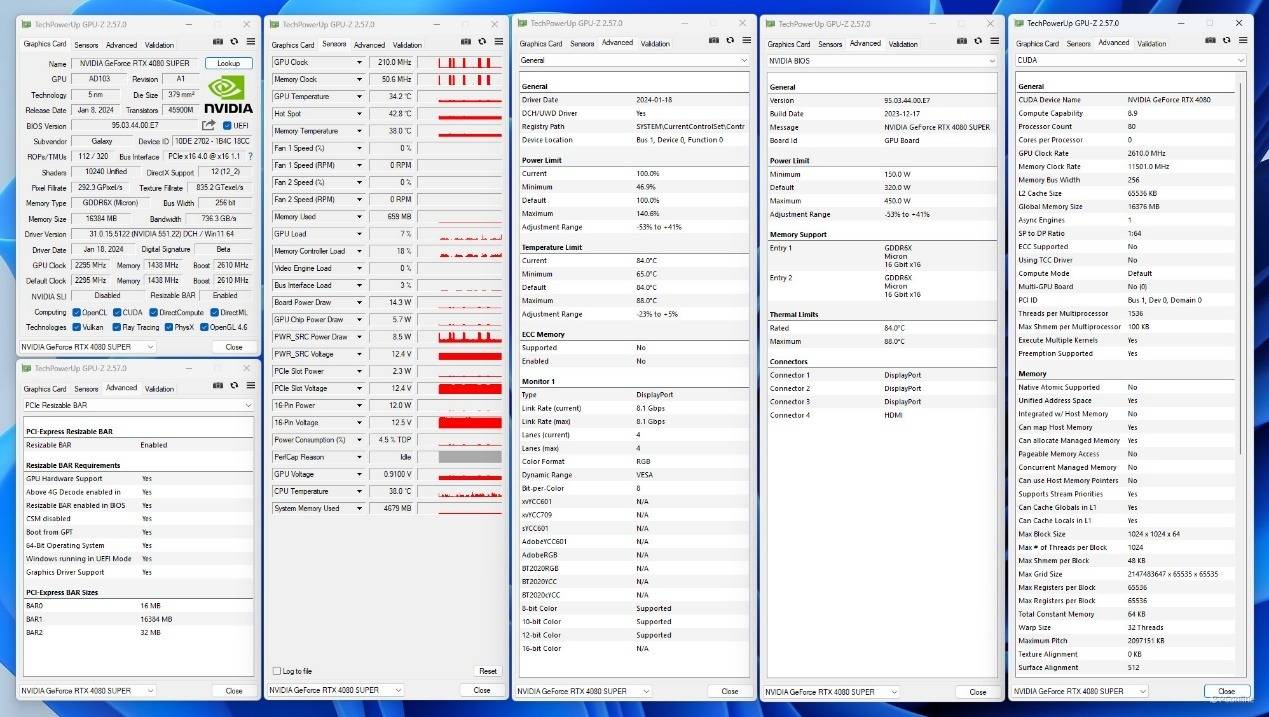Click Close text button in NVIDIA BIOS window

point(978,692)
